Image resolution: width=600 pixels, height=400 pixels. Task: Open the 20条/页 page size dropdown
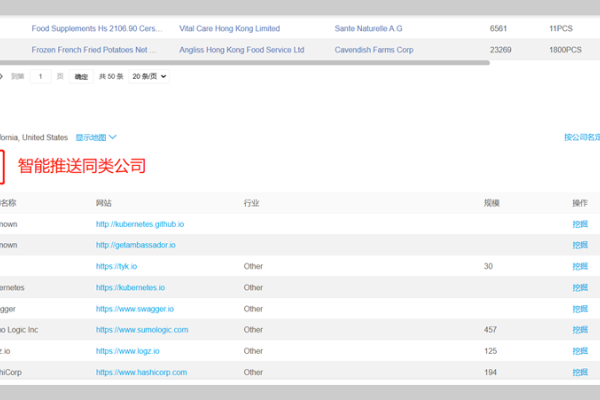[149, 76]
